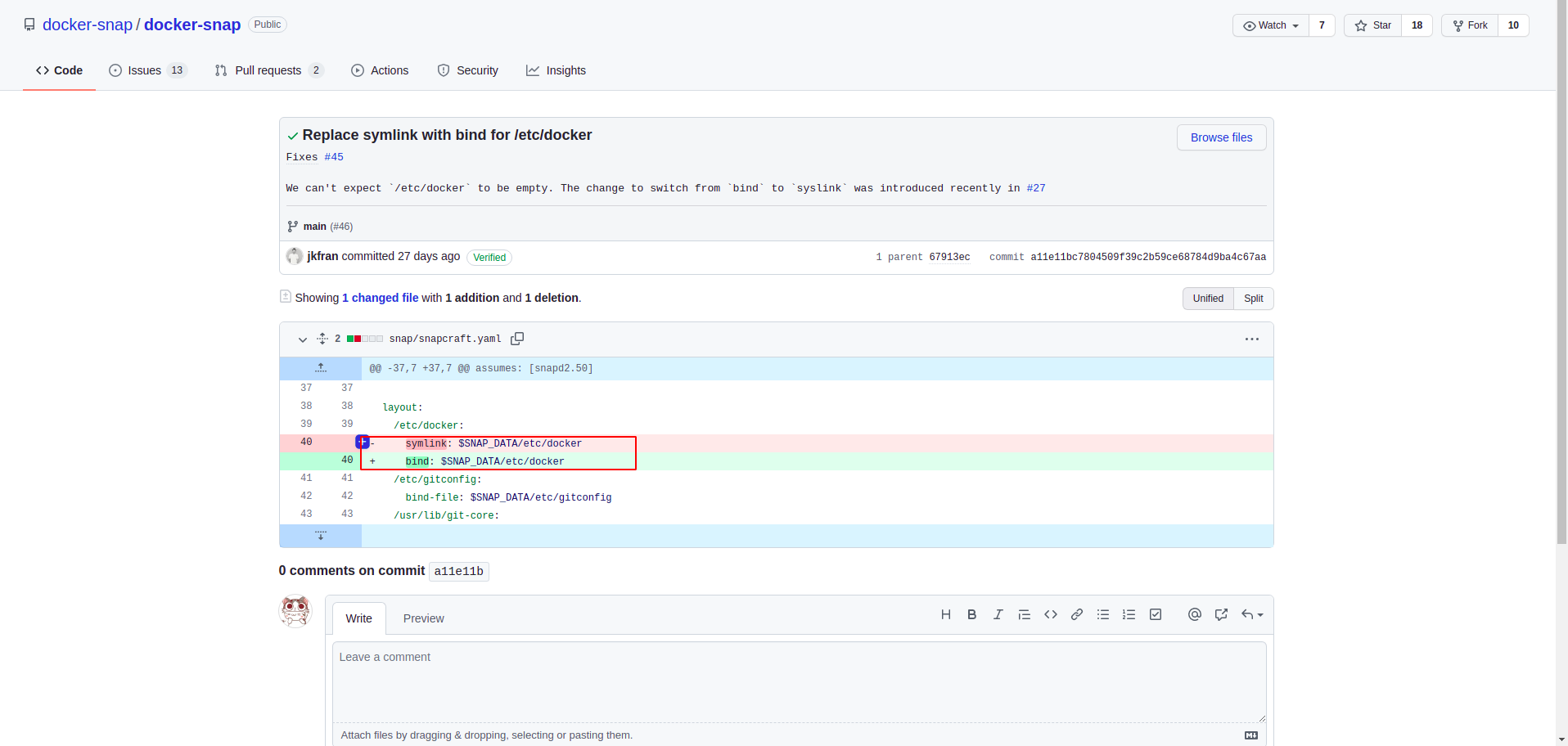
Task: Open pull request #27 link
Action: [x=1036, y=188]
